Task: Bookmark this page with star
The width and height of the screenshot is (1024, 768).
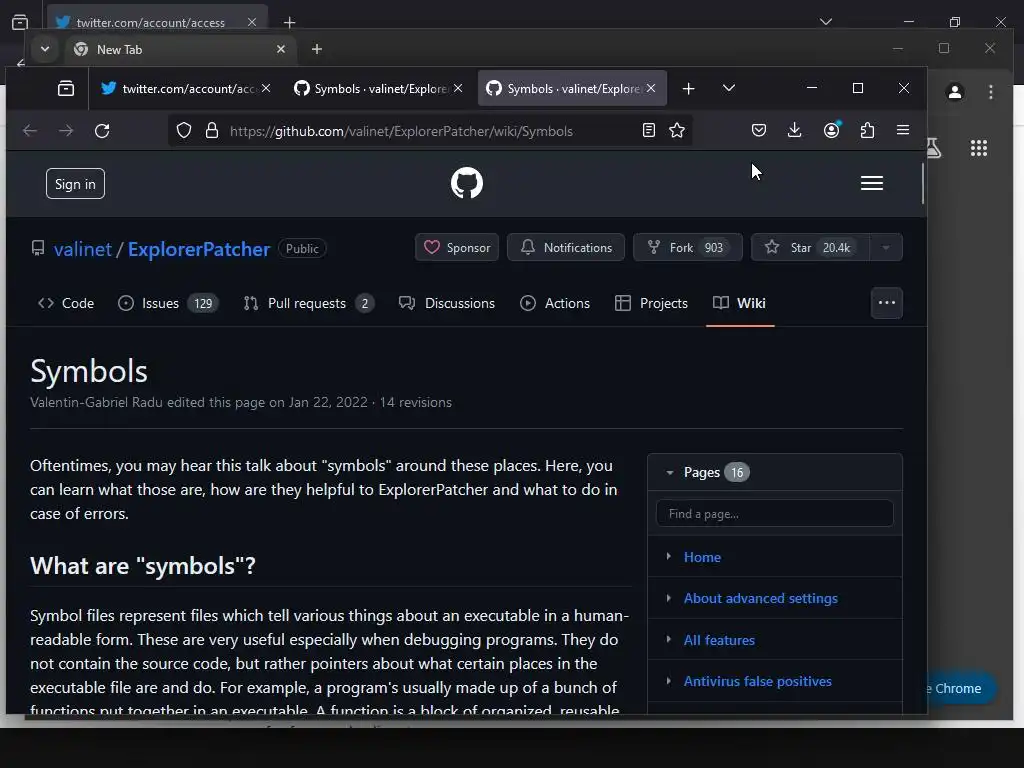Action: click(x=677, y=131)
